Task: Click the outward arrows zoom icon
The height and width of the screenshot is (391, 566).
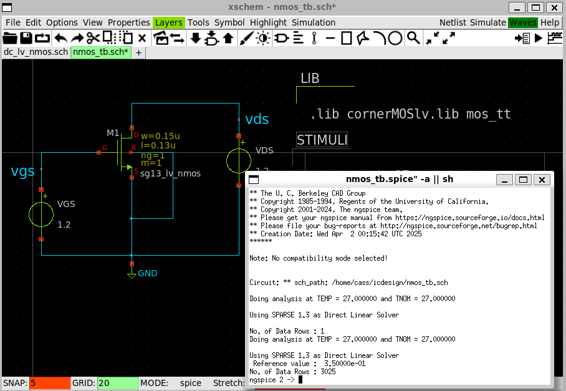Action: tap(449, 38)
